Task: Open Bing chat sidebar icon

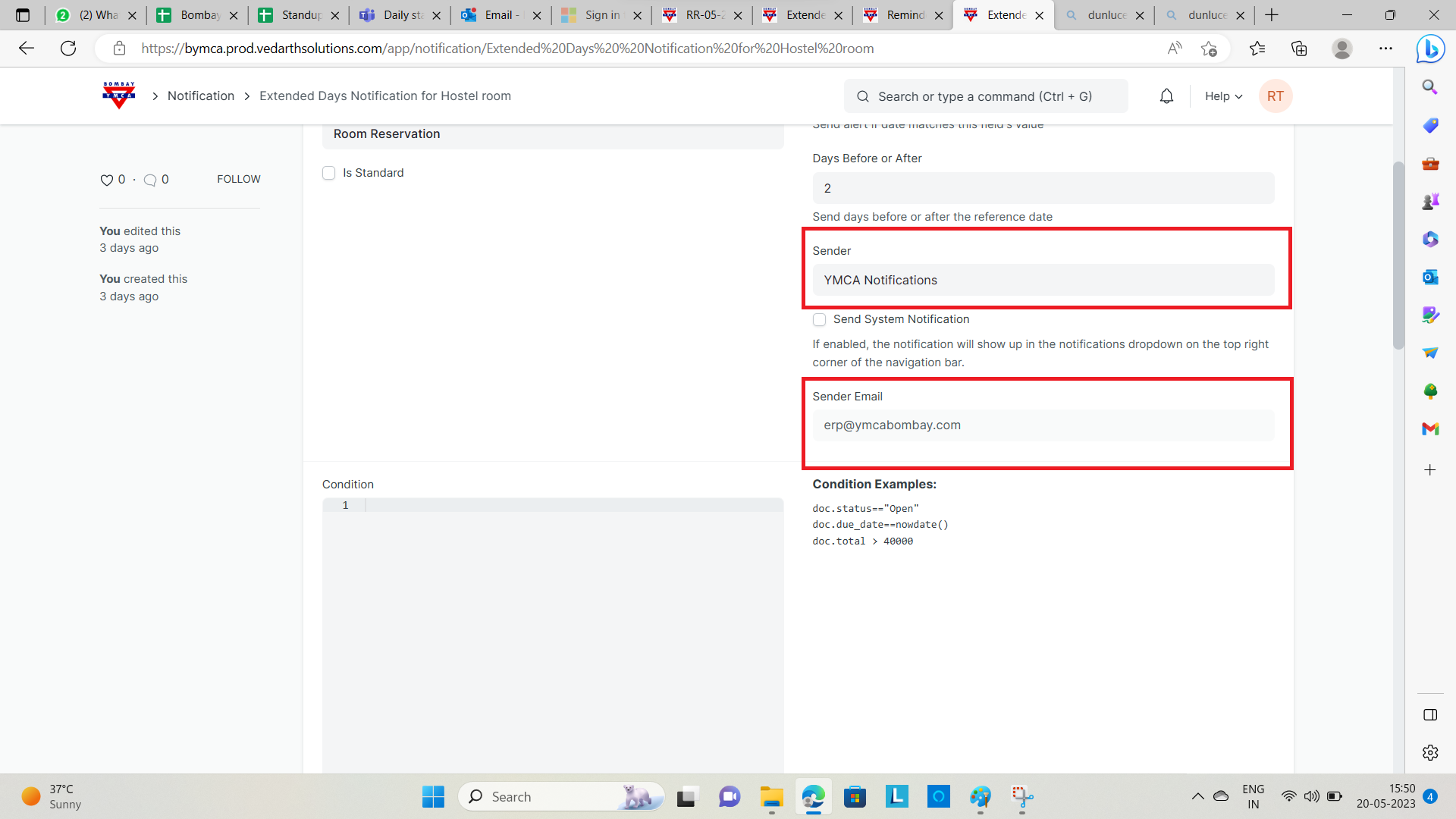Action: tap(1430, 49)
